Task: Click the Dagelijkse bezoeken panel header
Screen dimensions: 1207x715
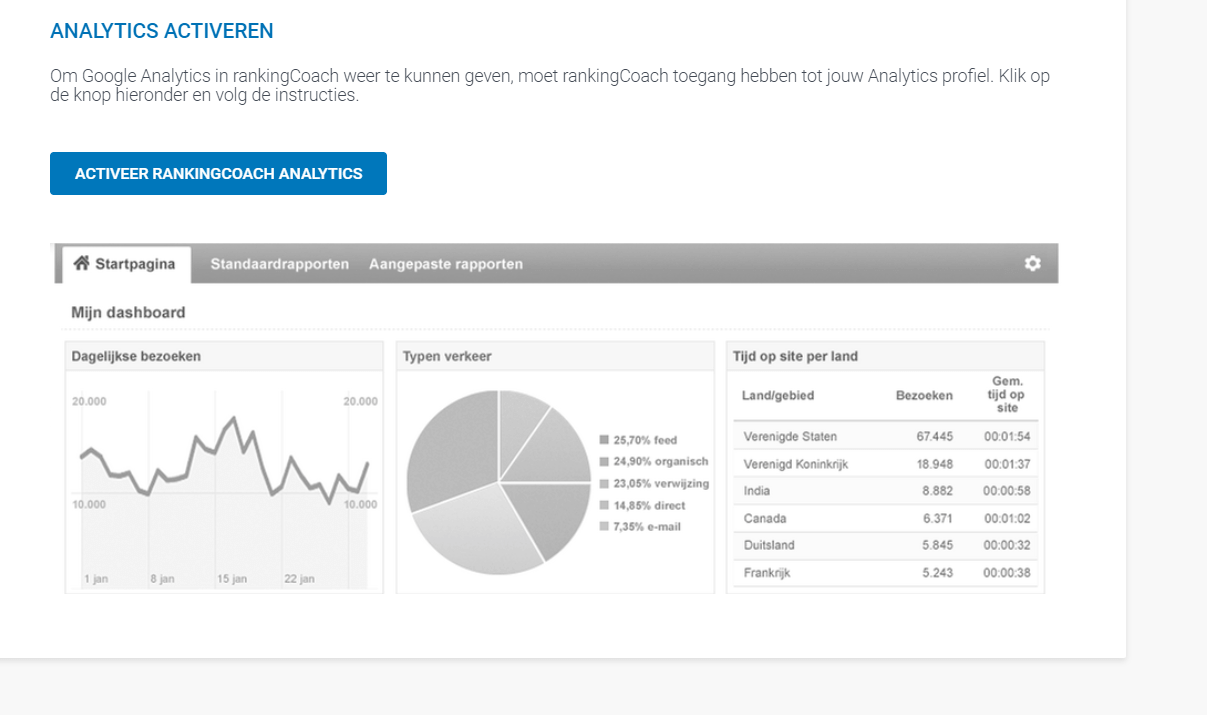Action: click(x=224, y=356)
